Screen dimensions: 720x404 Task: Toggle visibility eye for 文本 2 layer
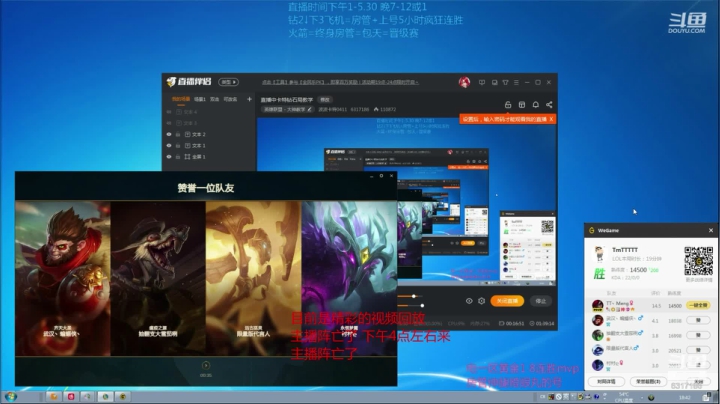(169, 135)
